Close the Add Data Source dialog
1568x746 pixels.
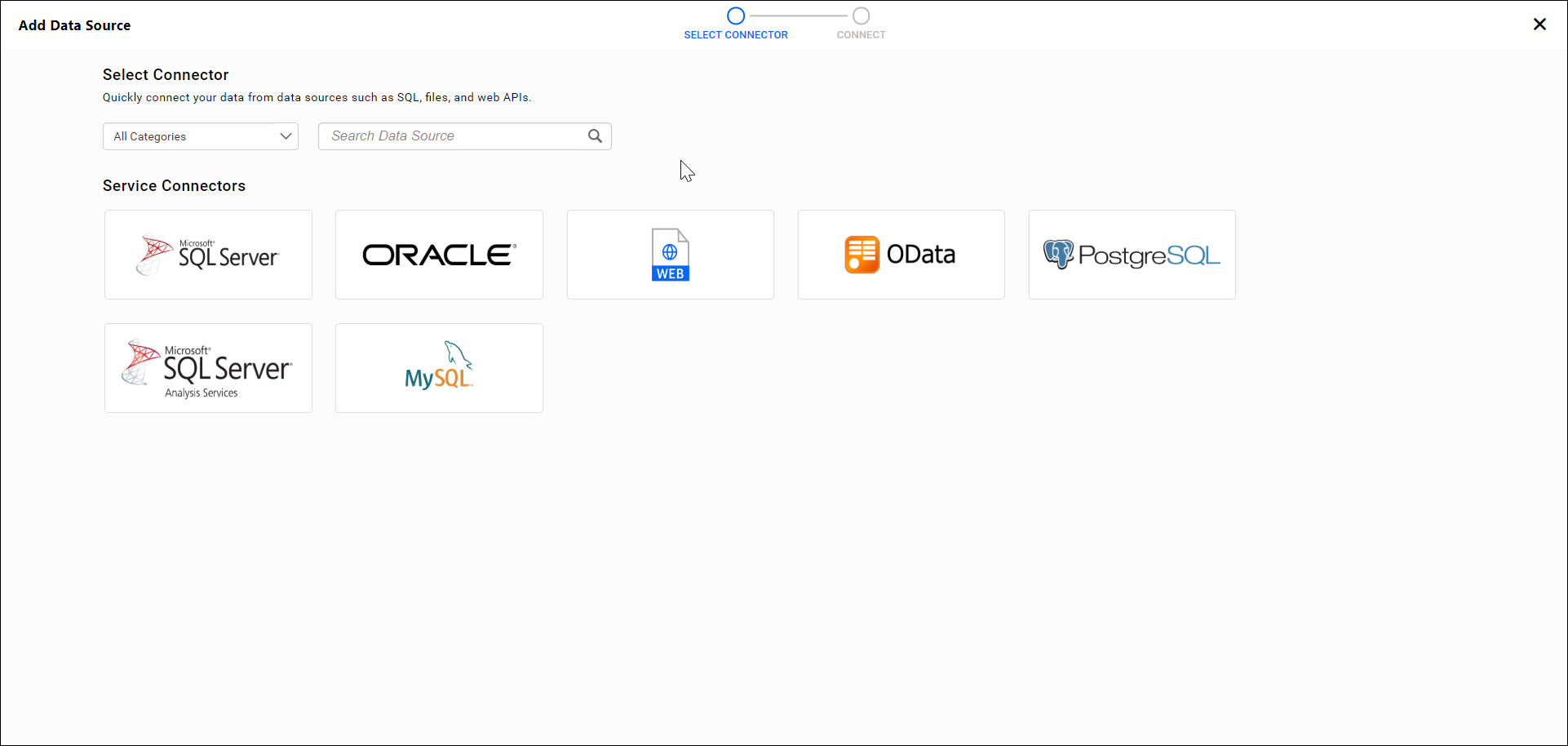1539,24
